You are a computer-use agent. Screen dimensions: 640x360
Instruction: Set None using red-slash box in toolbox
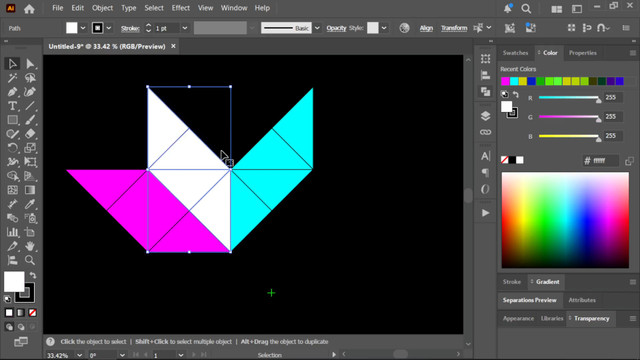click(32, 313)
